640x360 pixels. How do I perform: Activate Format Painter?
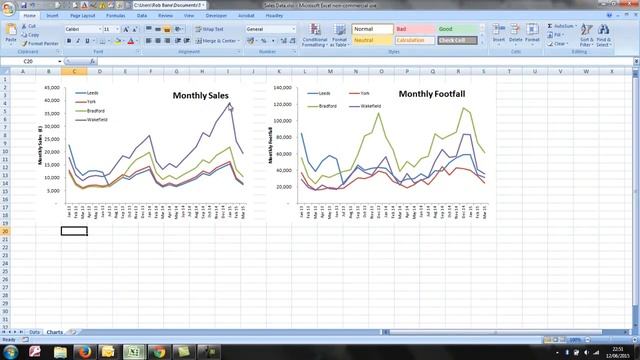40,43
